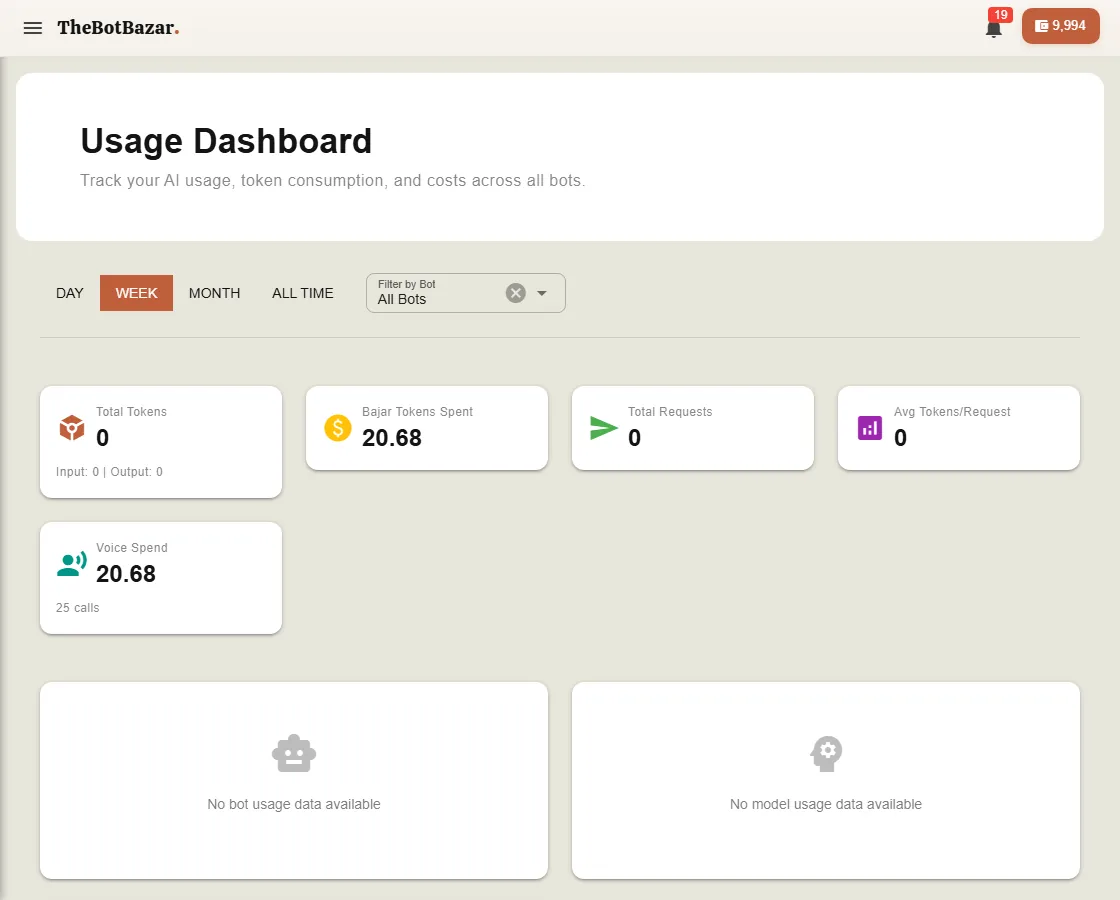Click 'No bot usage data available' text

tap(294, 804)
